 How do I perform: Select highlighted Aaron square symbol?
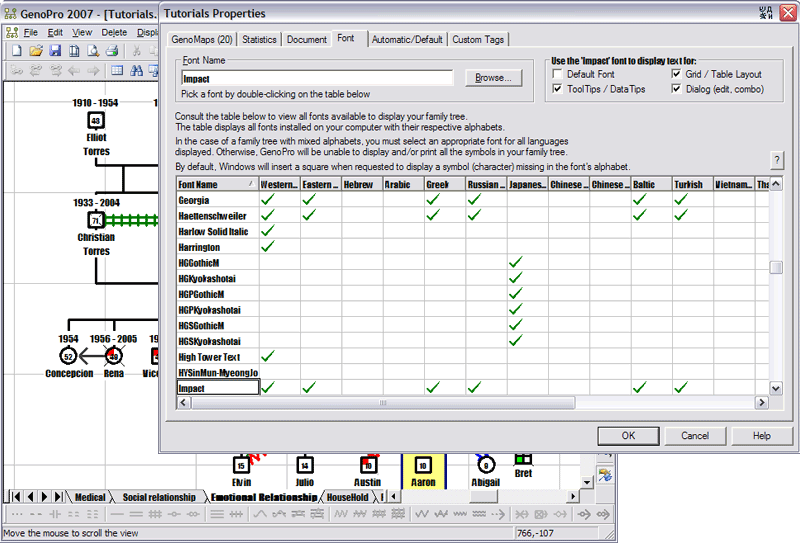(x=423, y=465)
